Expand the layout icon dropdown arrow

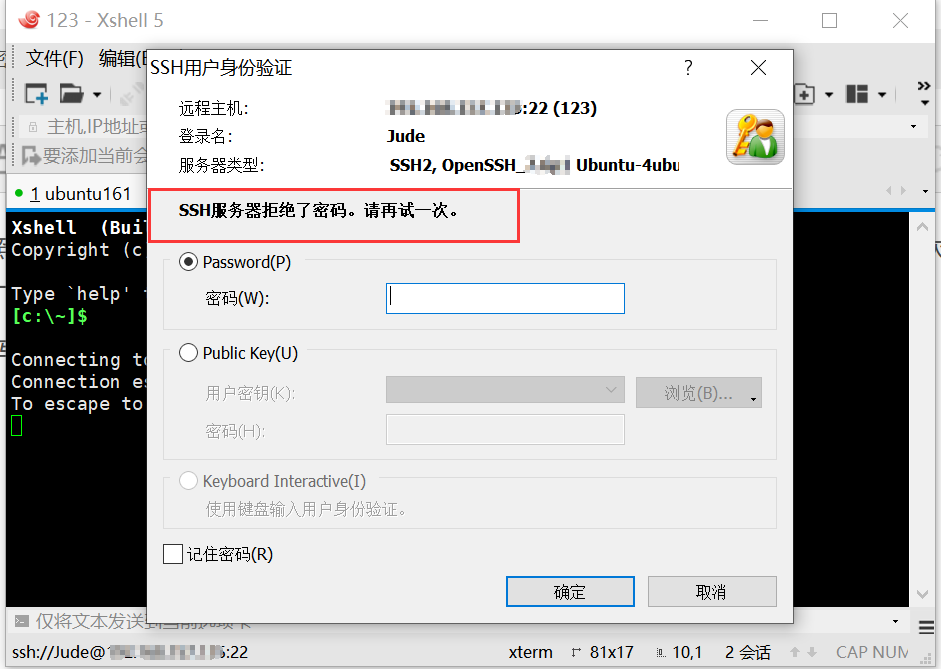pos(882,95)
